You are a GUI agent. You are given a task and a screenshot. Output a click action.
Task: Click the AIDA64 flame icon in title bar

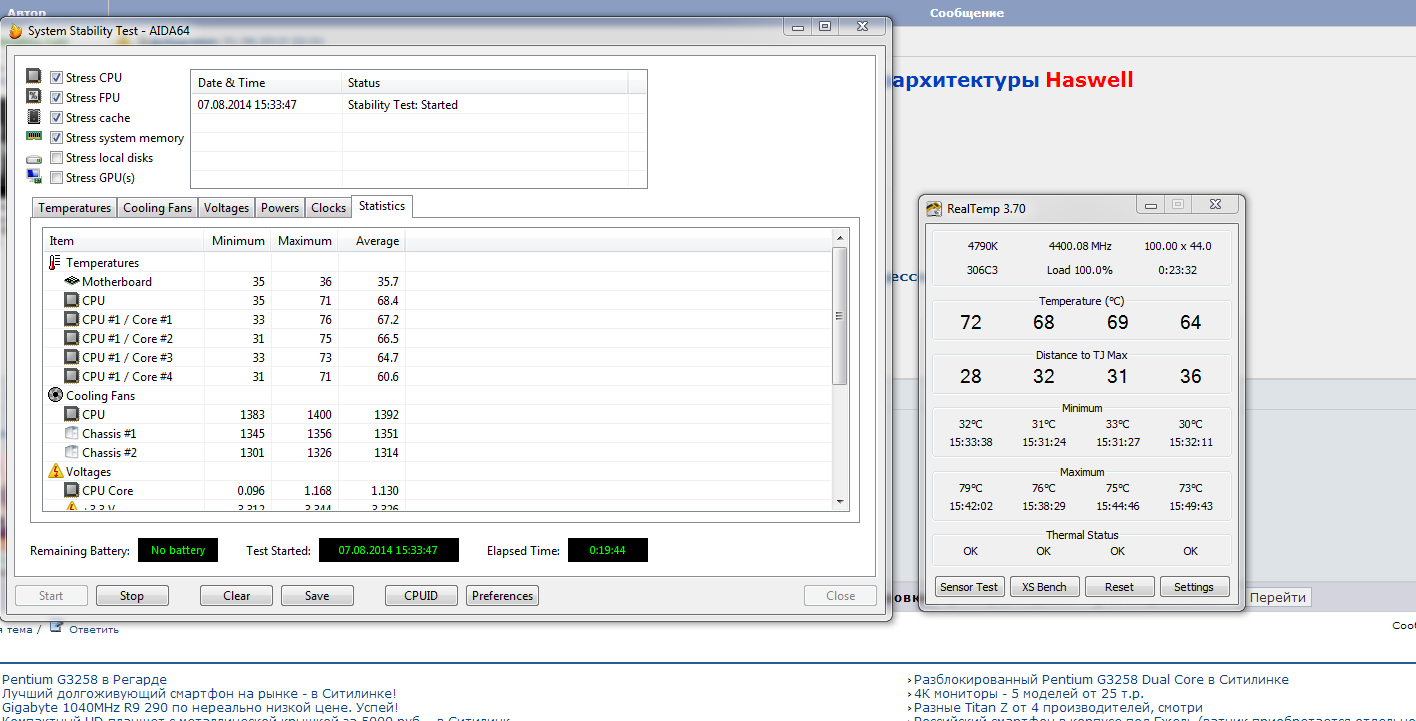(x=15, y=30)
